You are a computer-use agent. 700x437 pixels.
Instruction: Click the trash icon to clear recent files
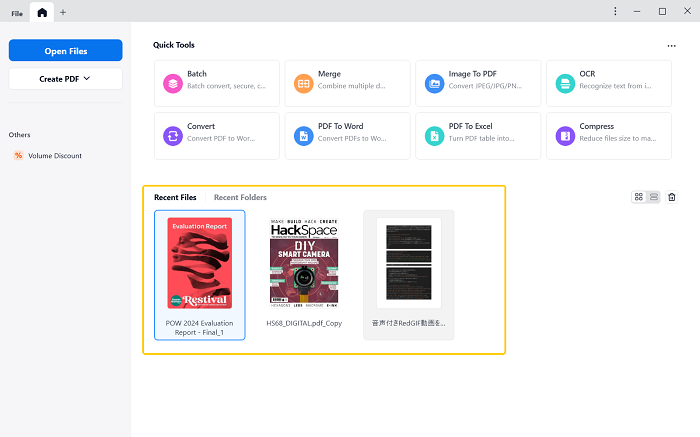click(672, 197)
